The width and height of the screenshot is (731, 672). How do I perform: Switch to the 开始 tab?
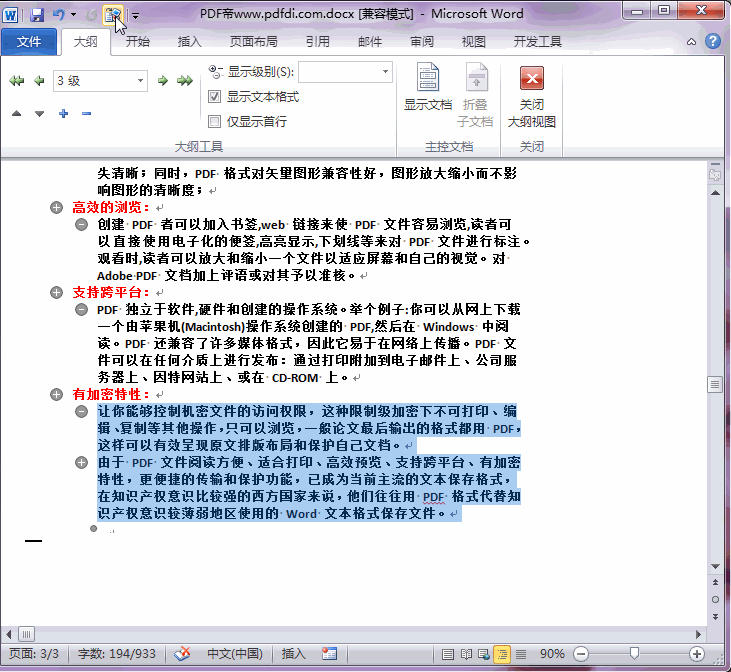138,42
